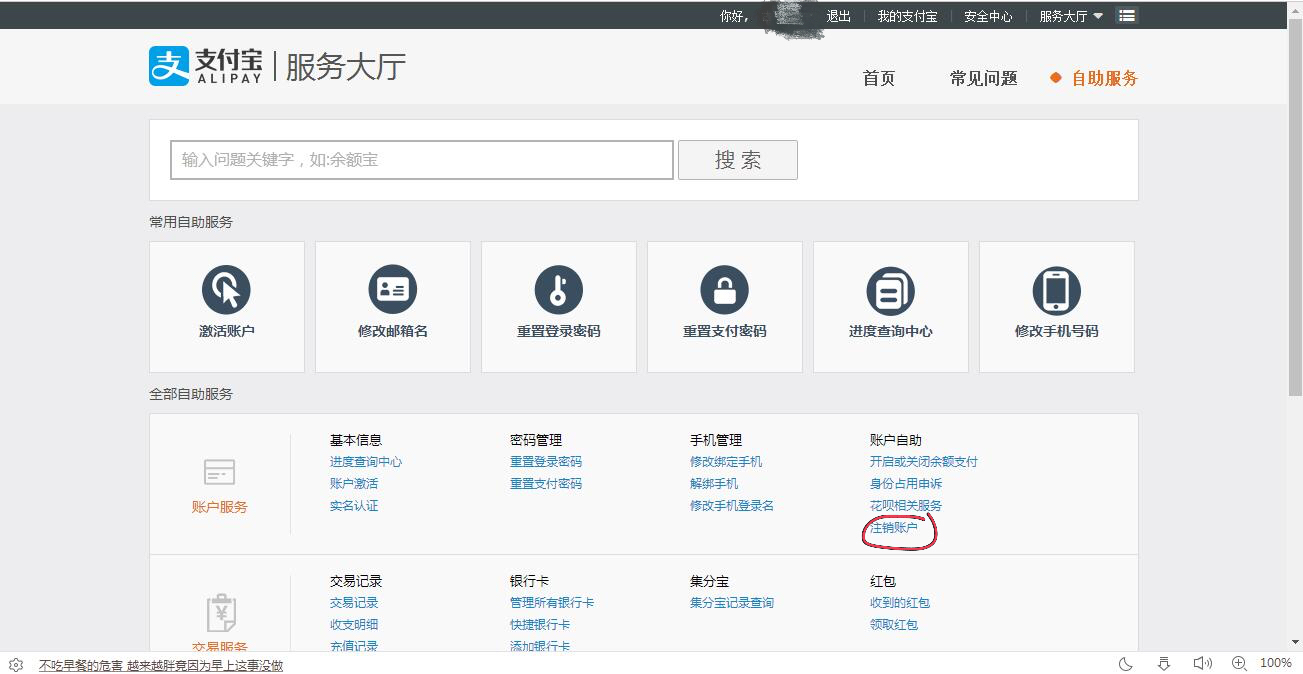This screenshot has width=1303, height=674.
Task: Click the 账户服务 category icon
Action: pyautogui.click(x=219, y=472)
